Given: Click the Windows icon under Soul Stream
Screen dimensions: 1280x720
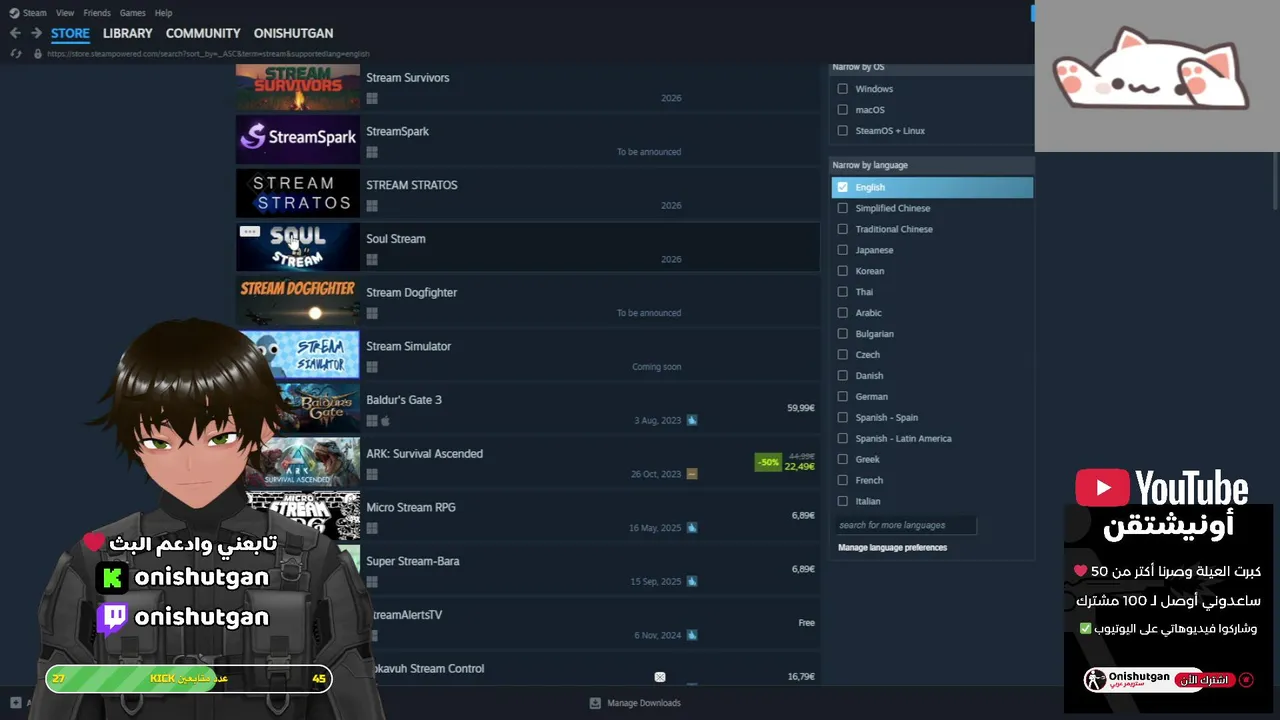Looking at the screenshot, I should coord(372,259).
